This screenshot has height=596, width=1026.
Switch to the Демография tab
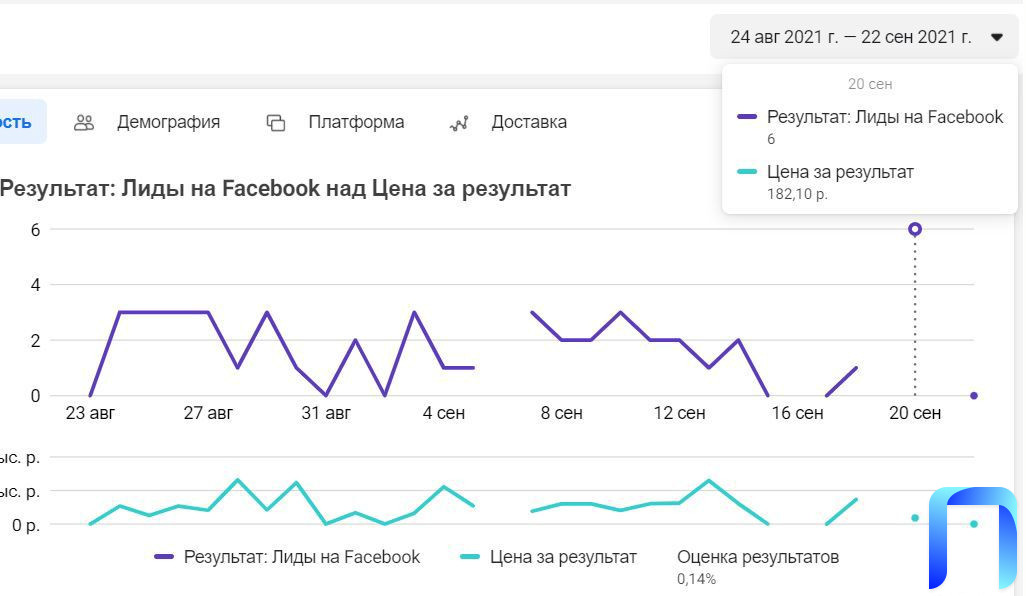(x=168, y=122)
